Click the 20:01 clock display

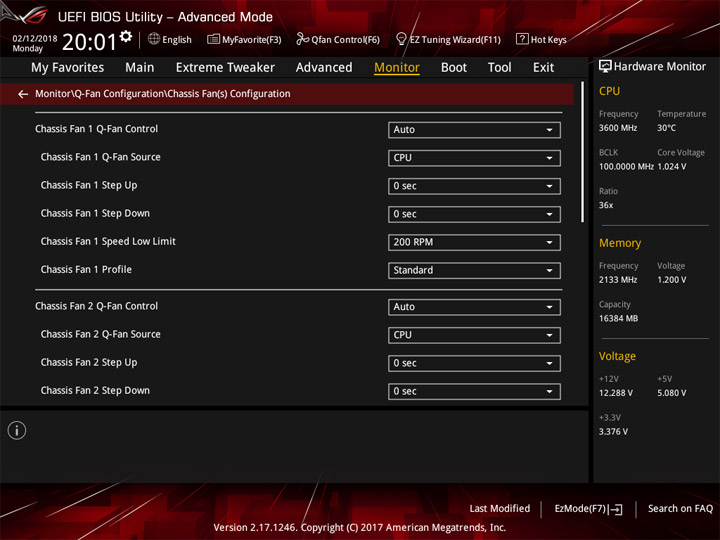(90, 42)
